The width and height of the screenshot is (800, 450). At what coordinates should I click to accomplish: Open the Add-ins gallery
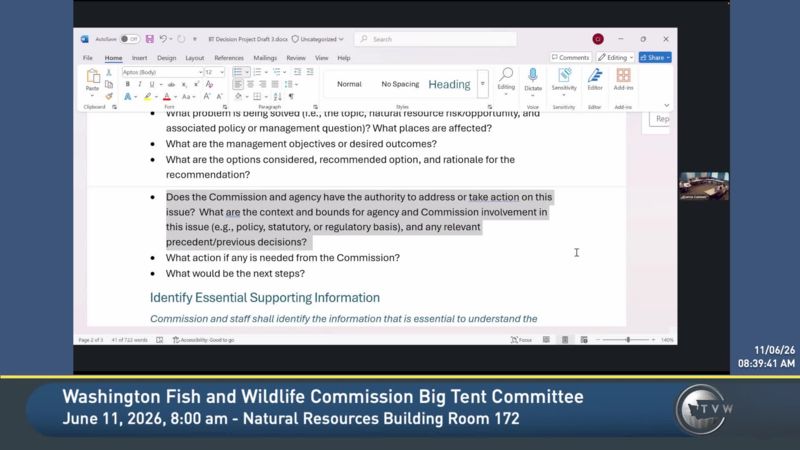click(623, 80)
